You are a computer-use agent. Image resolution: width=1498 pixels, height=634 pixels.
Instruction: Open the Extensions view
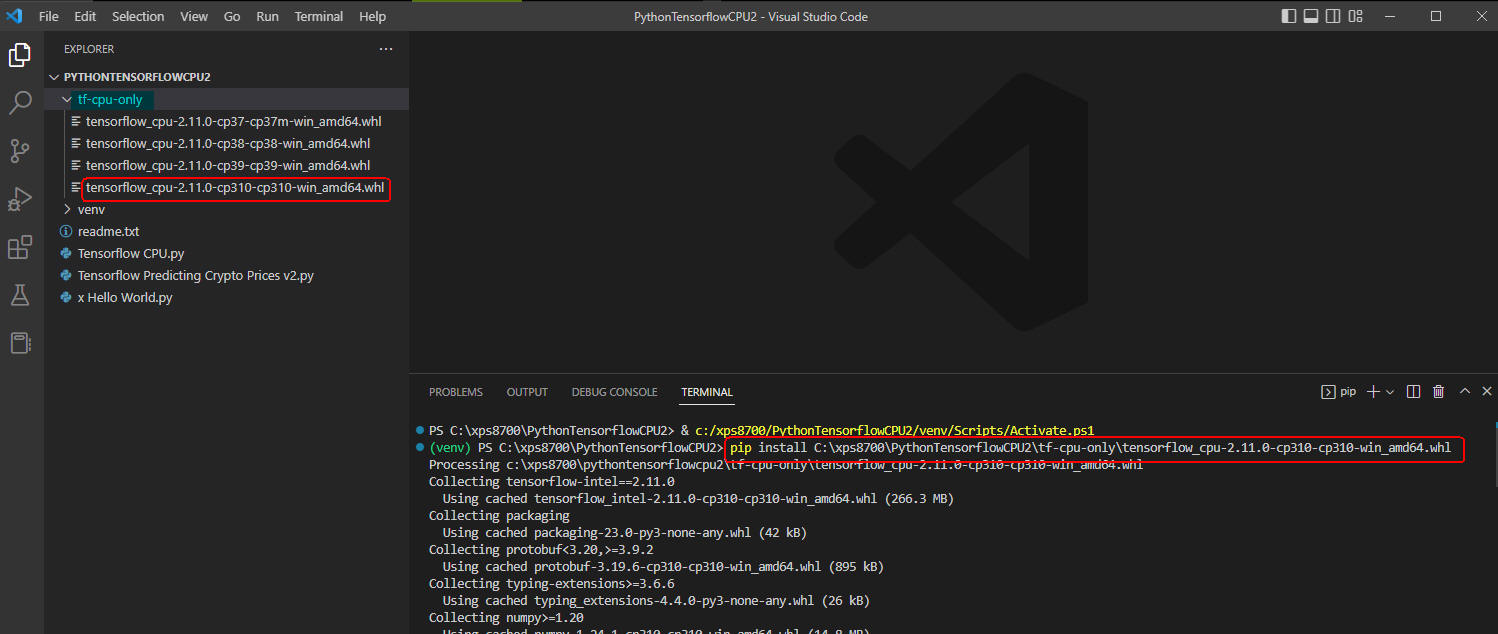click(20, 247)
